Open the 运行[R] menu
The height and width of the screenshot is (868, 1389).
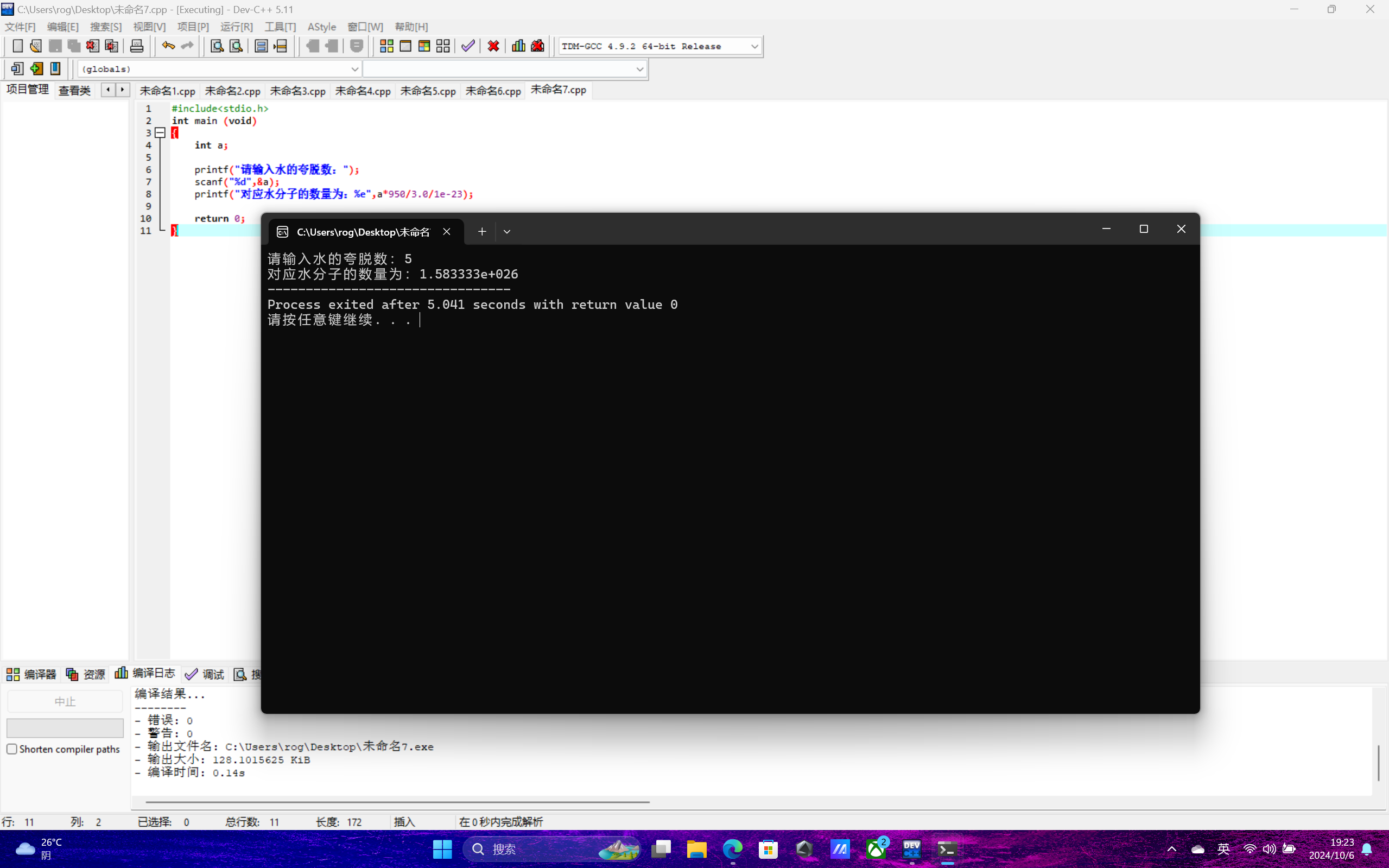click(236, 27)
